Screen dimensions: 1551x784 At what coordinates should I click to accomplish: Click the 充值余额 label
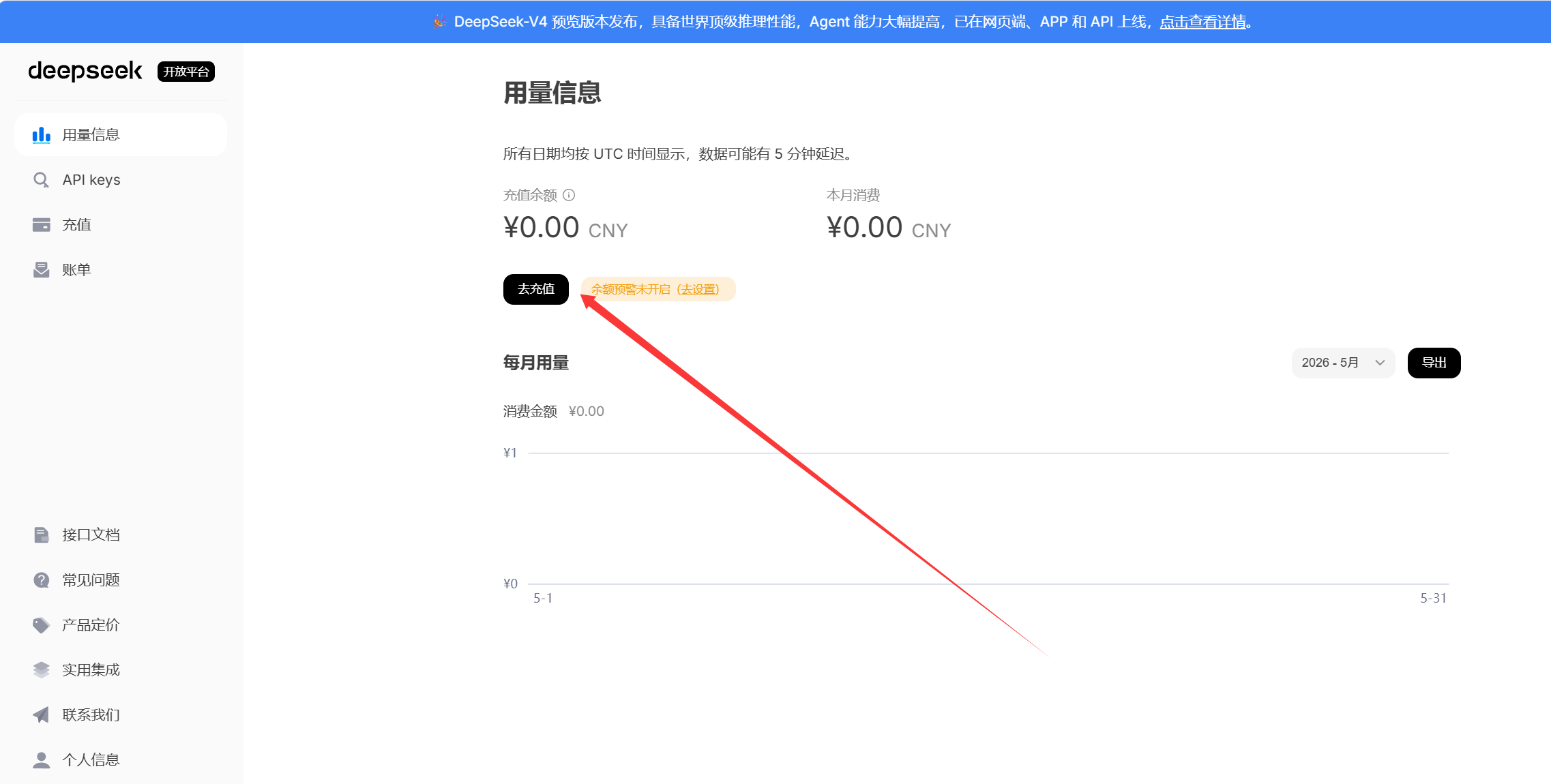tap(530, 195)
